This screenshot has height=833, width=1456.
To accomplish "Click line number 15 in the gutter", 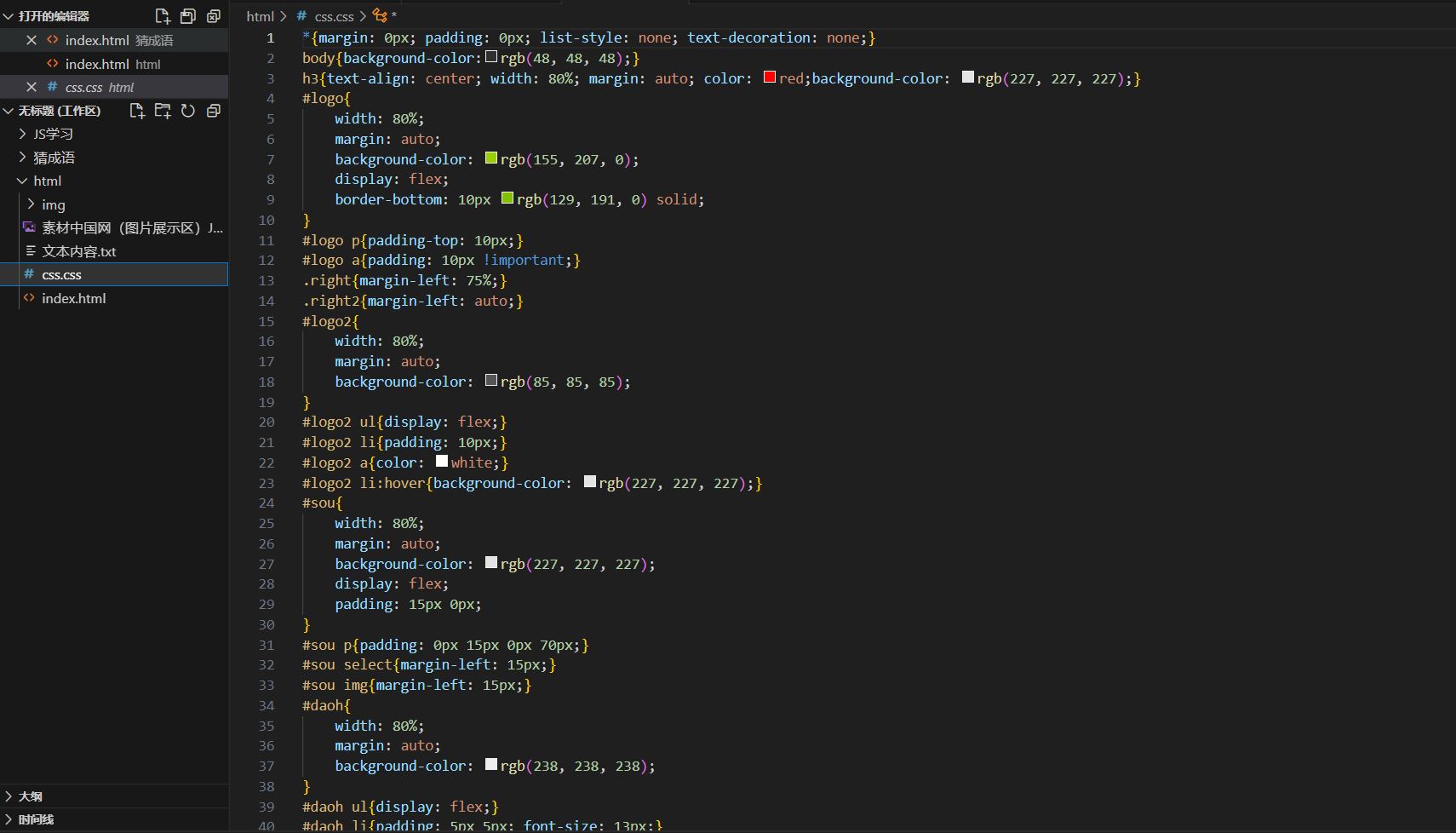I will [x=267, y=321].
